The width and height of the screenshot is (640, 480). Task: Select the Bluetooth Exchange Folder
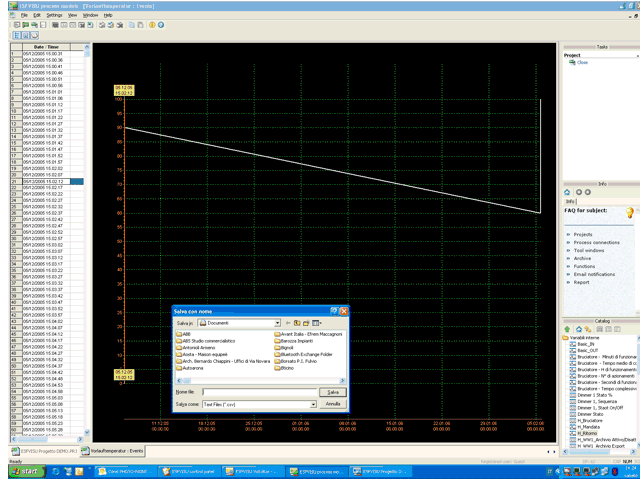coord(303,355)
